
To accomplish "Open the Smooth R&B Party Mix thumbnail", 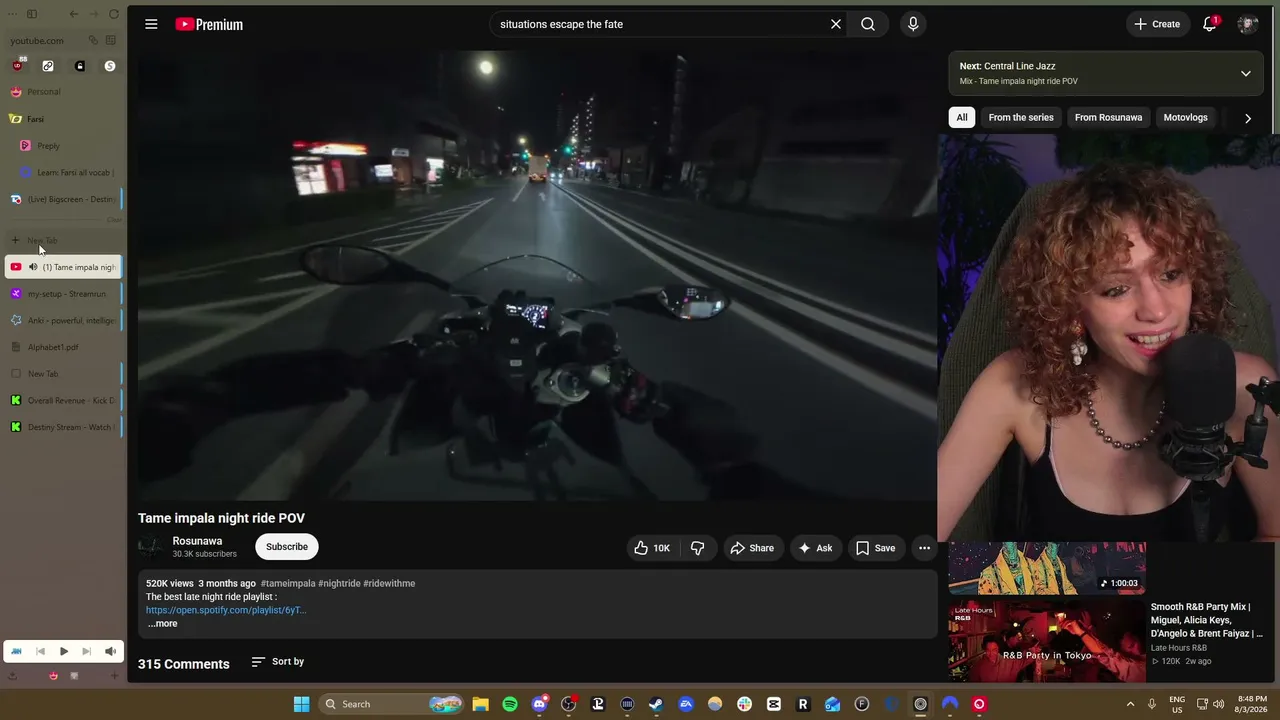I will [x=1047, y=641].
